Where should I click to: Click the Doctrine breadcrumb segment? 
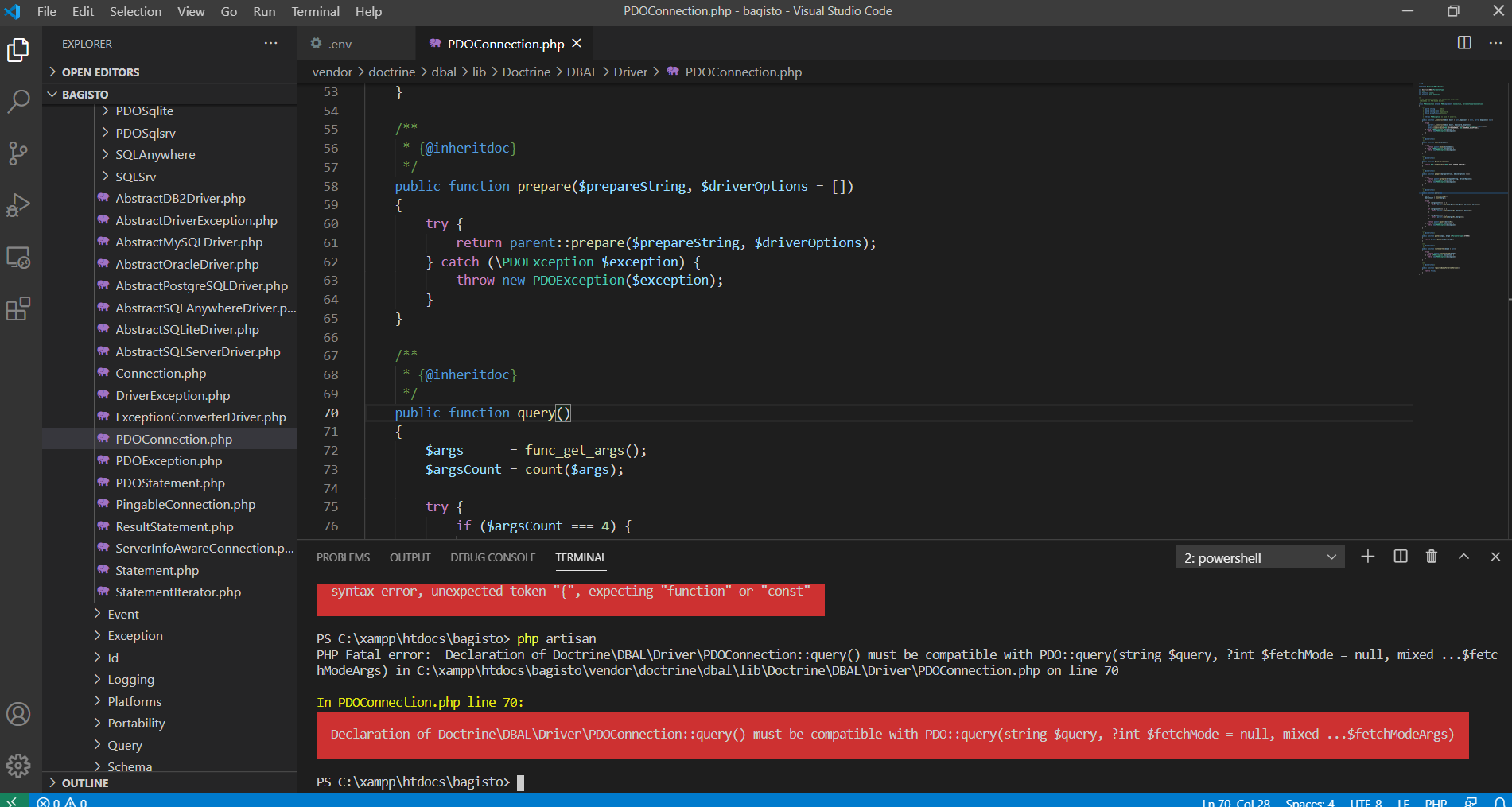tap(527, 72)
